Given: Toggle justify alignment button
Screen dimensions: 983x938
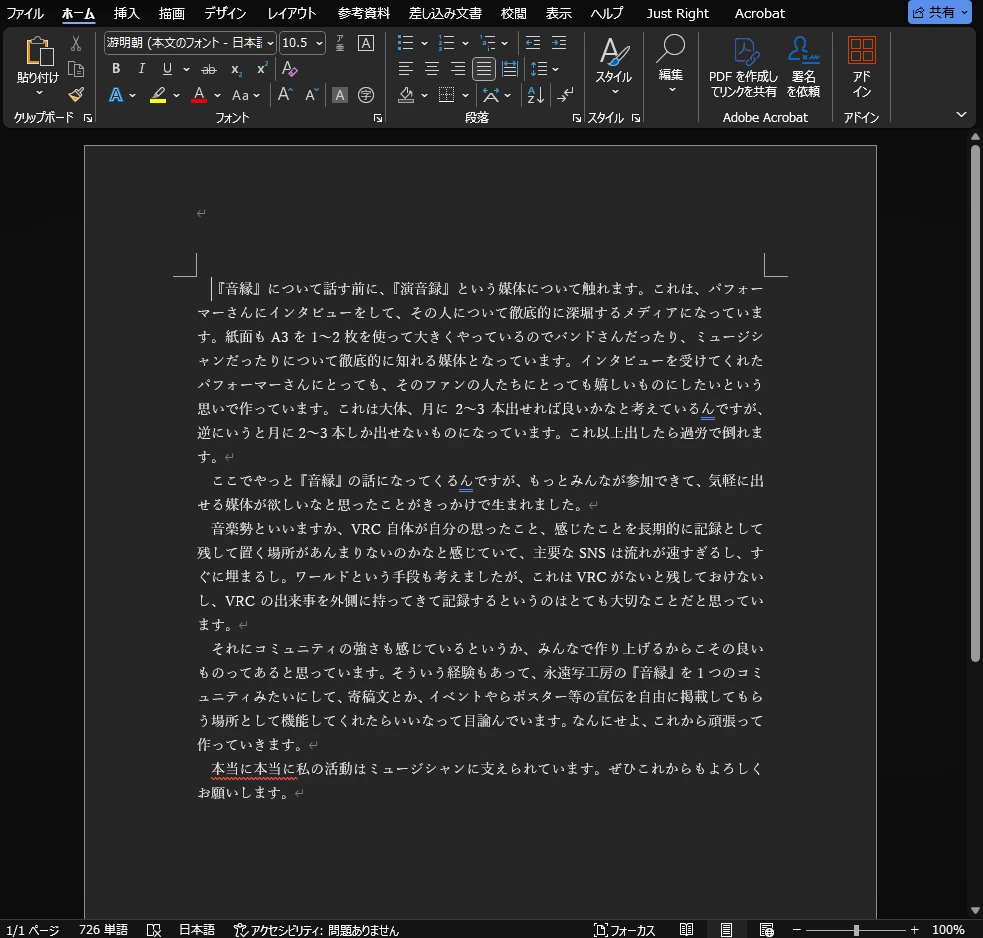Looking at the screenshot, I should click(x=484, y=69).
